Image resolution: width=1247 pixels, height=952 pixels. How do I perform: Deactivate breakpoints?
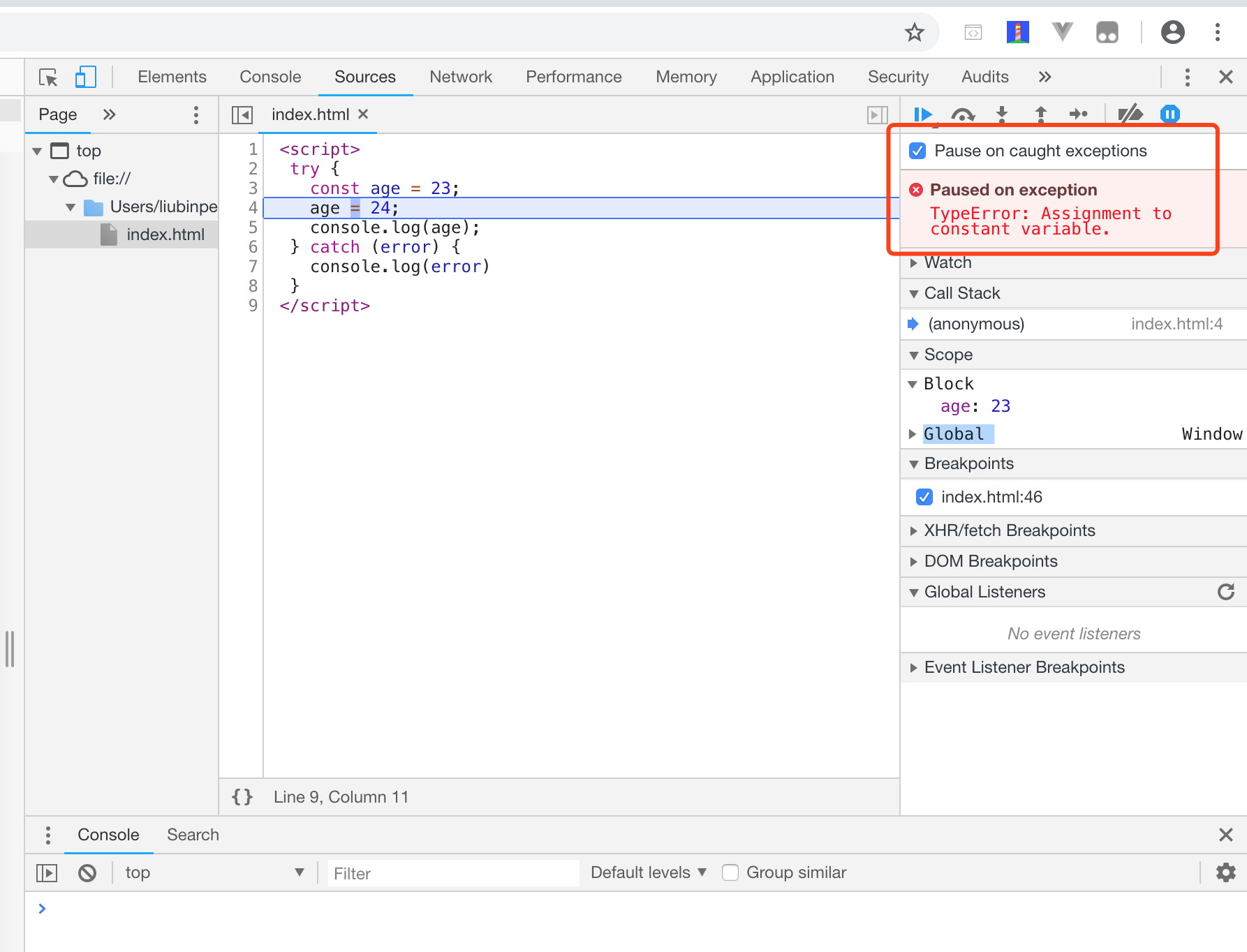tap(1130, 114)
